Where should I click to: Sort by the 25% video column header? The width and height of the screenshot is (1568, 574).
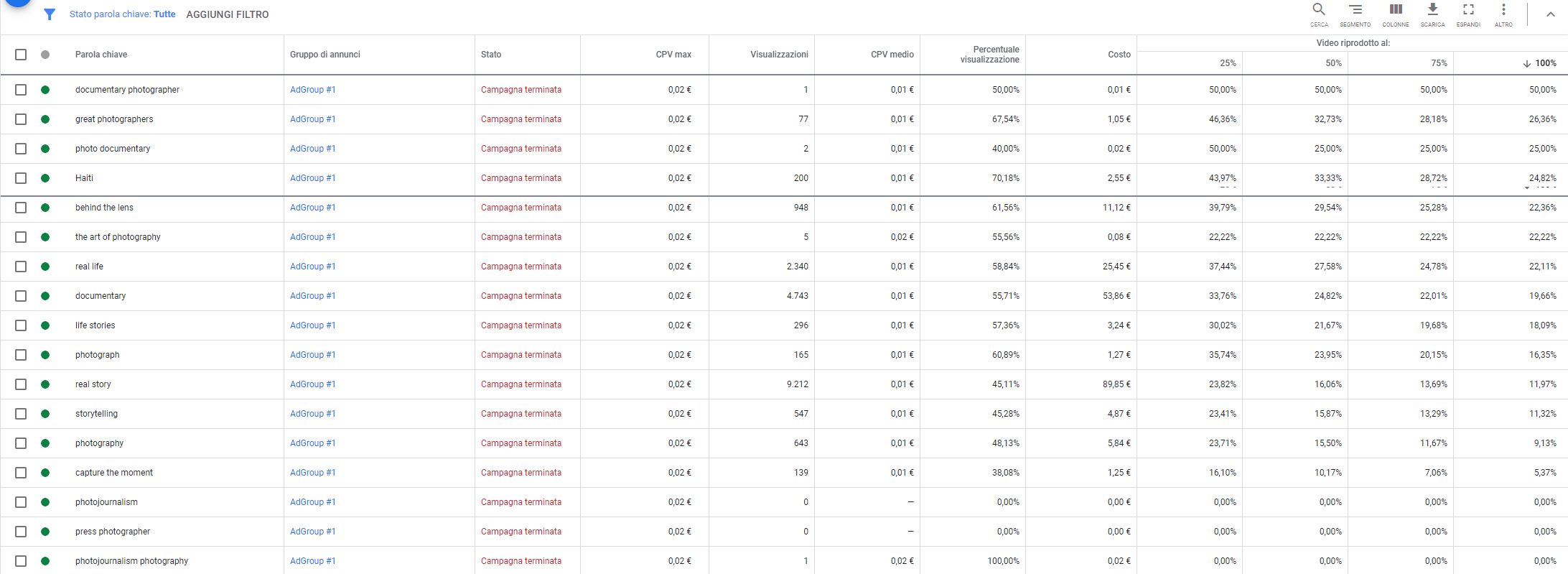[1228, 63]
